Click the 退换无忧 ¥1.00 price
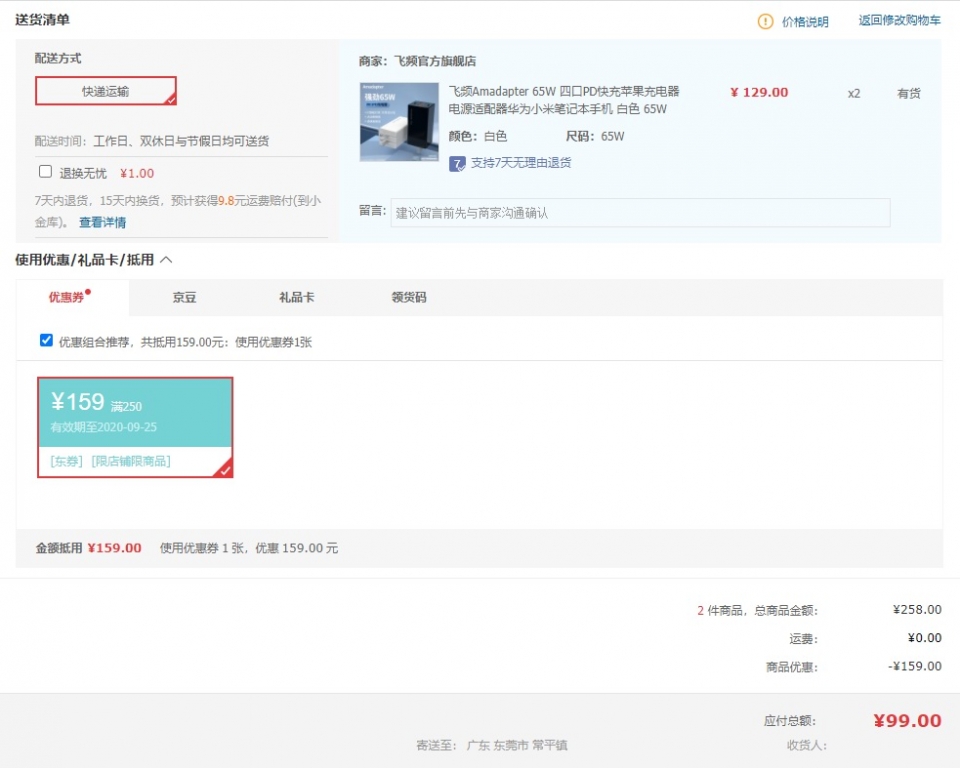The image size is (960, 768). 137,173
